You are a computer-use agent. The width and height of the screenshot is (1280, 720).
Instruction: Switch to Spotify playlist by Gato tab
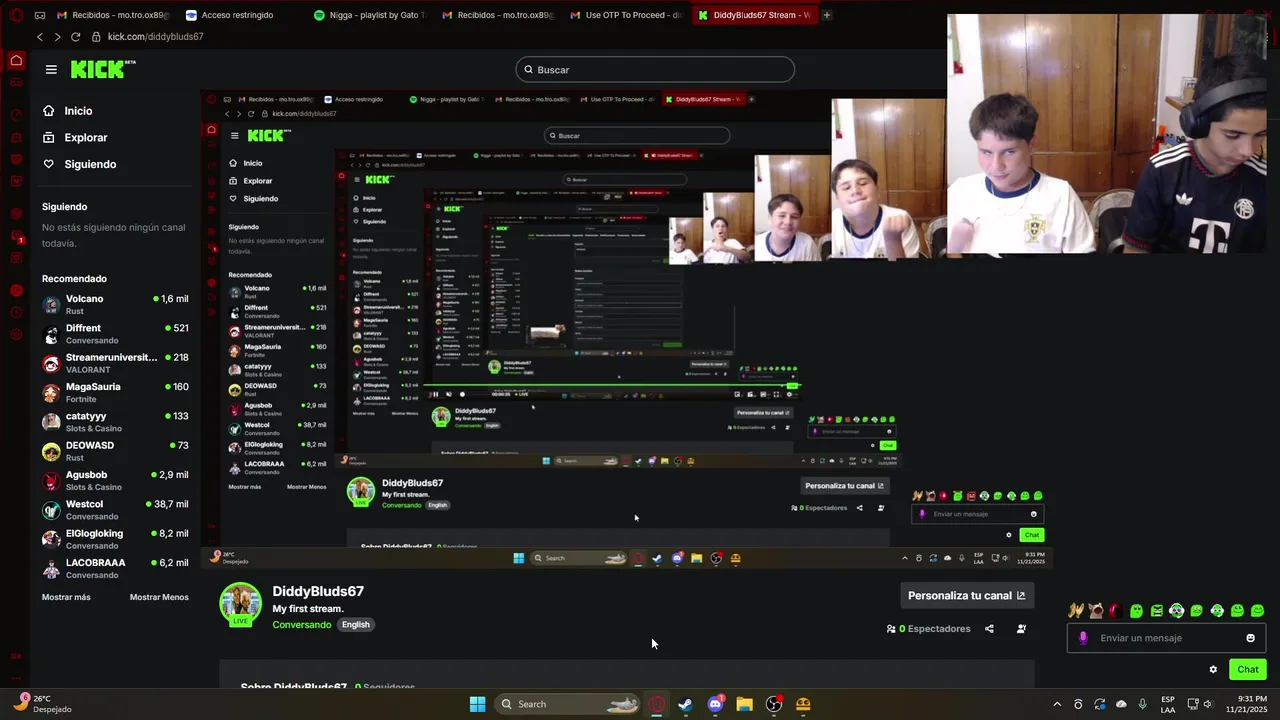[x=370, y=15]
